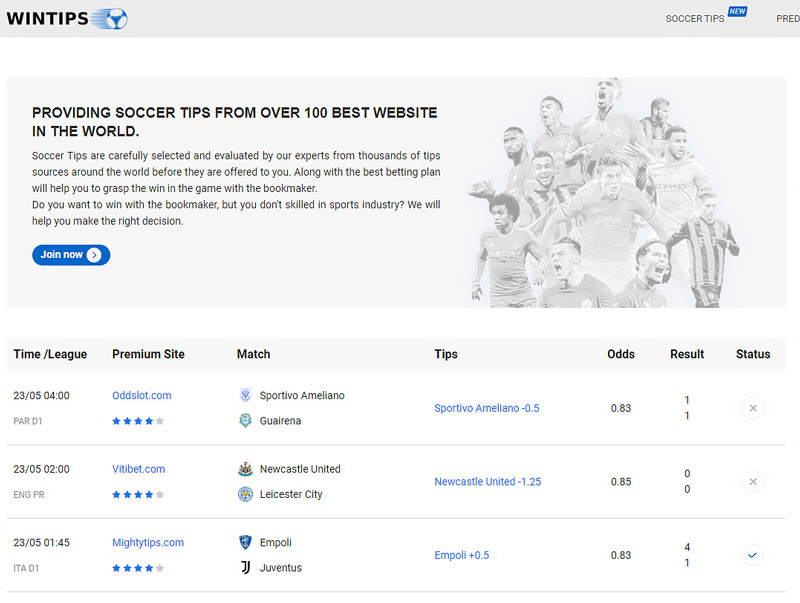The height and width of the screenshot is (603, 800).
Task: Click the Match column header
Action: (254, 354)
